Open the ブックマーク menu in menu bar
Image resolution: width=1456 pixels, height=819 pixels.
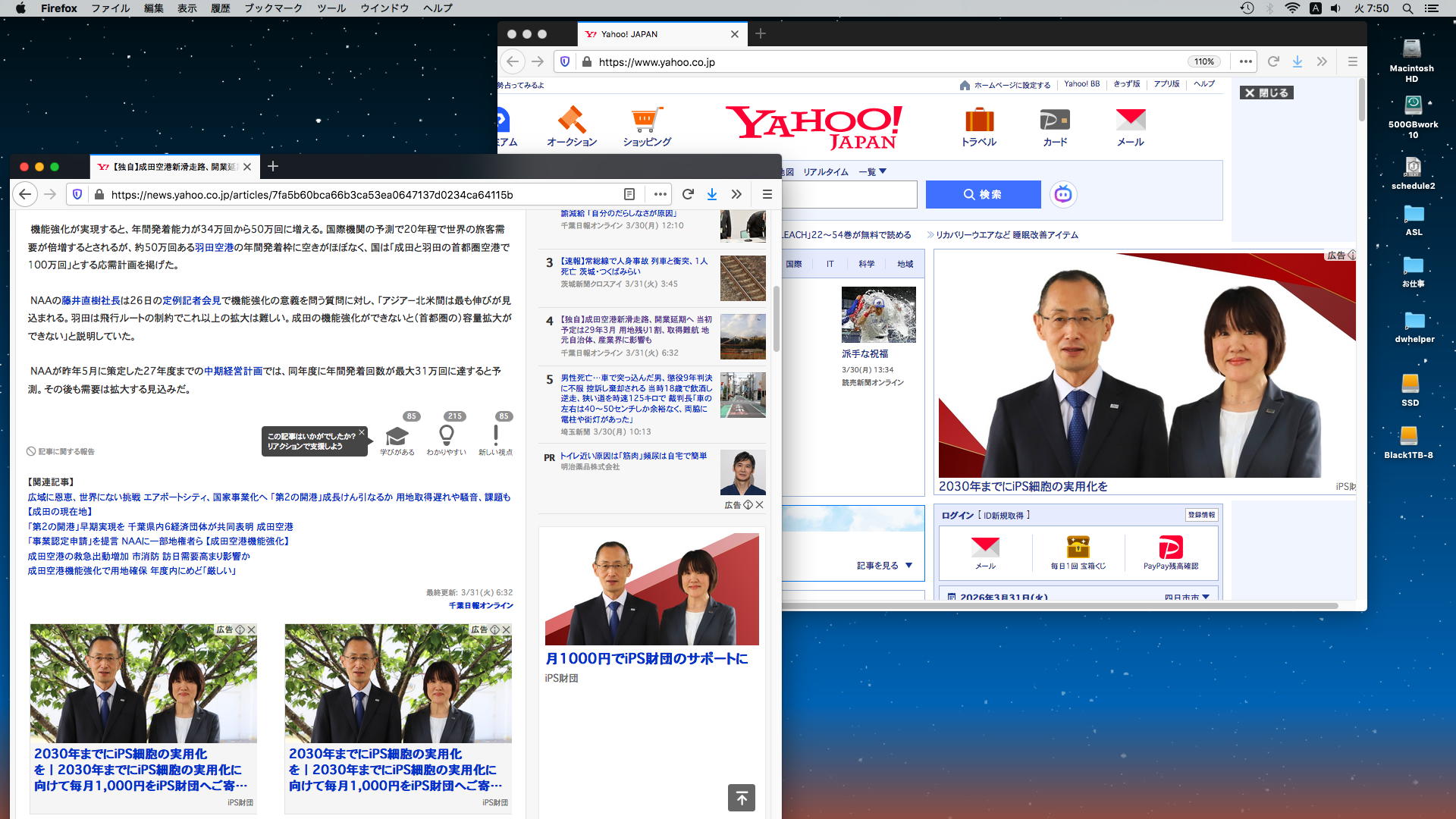(272, 8)
